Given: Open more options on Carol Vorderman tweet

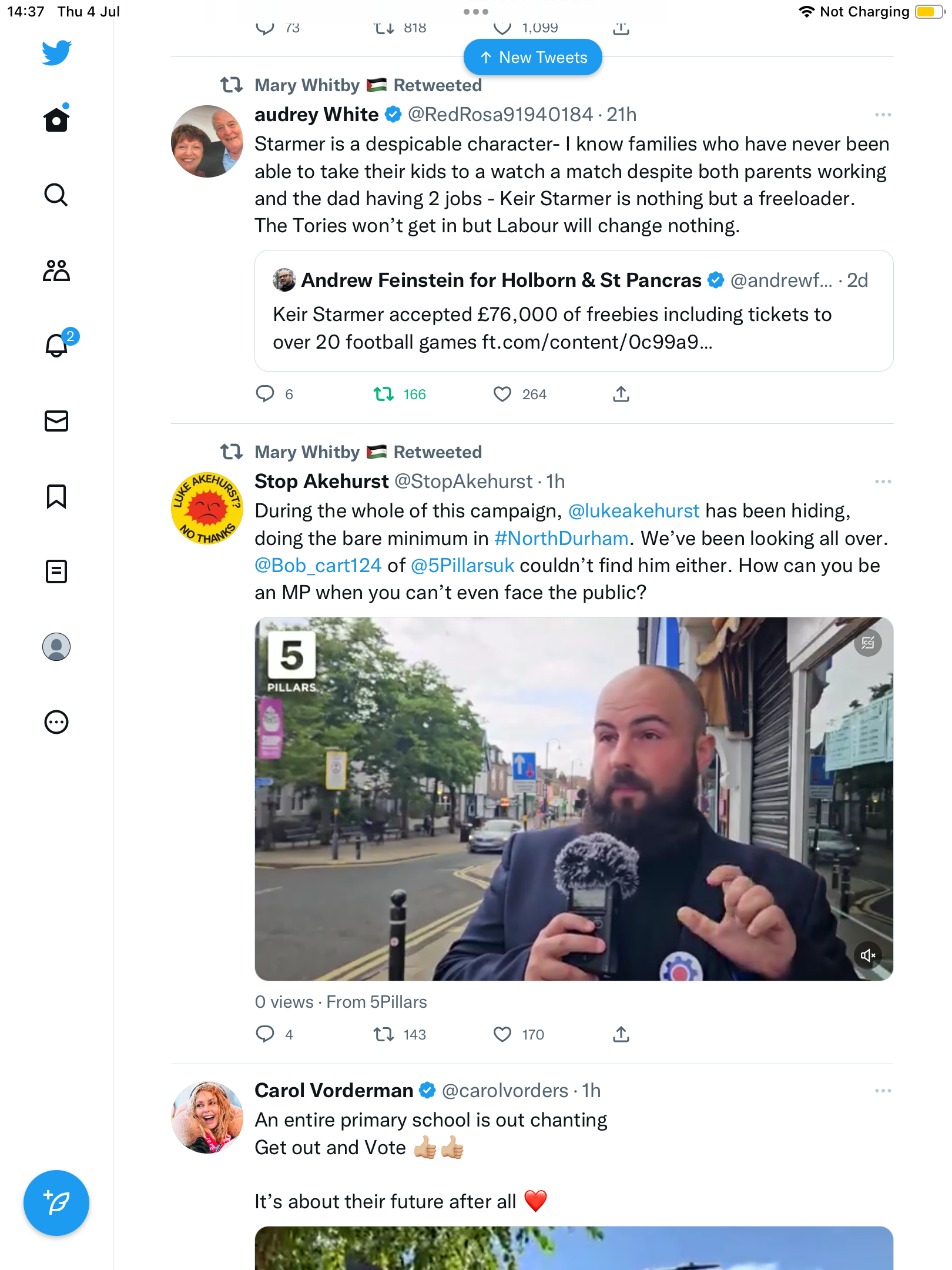Looking at the screenshot, I should point(883,1091).
